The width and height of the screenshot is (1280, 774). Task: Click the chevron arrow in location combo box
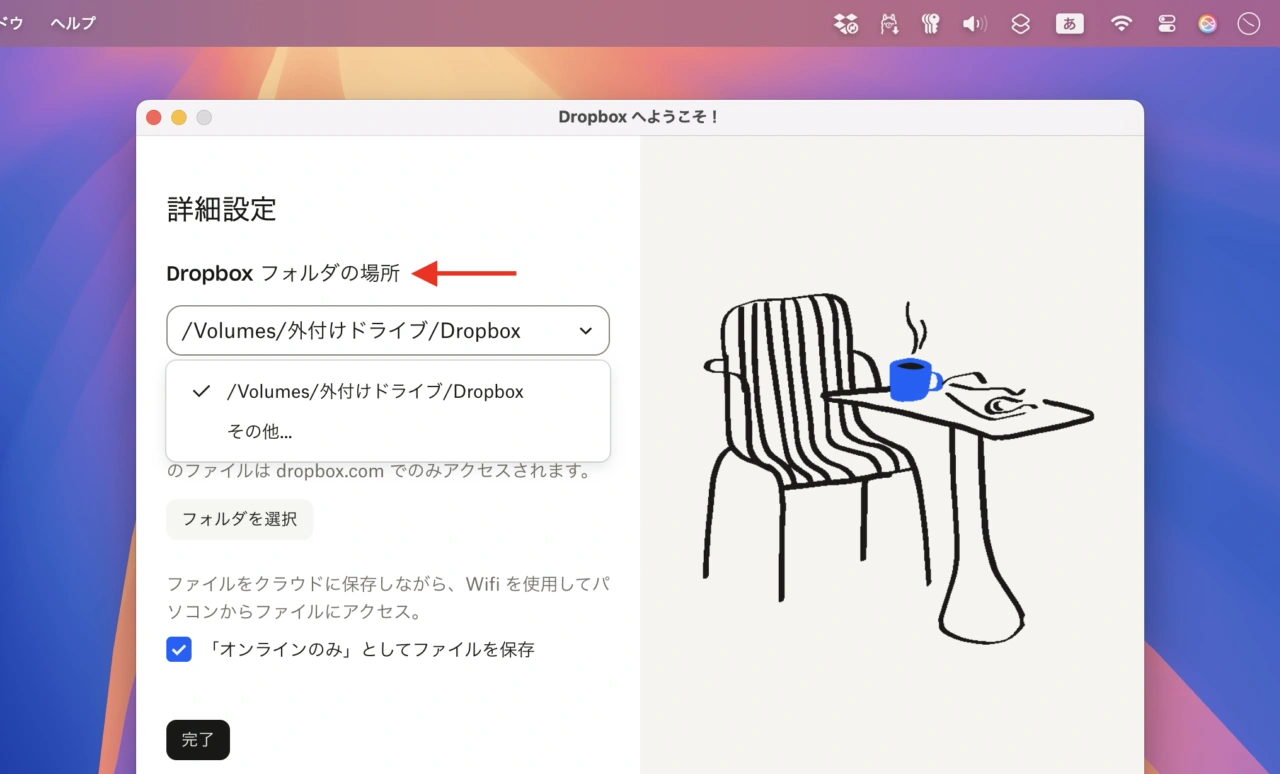tap(586, 331)
